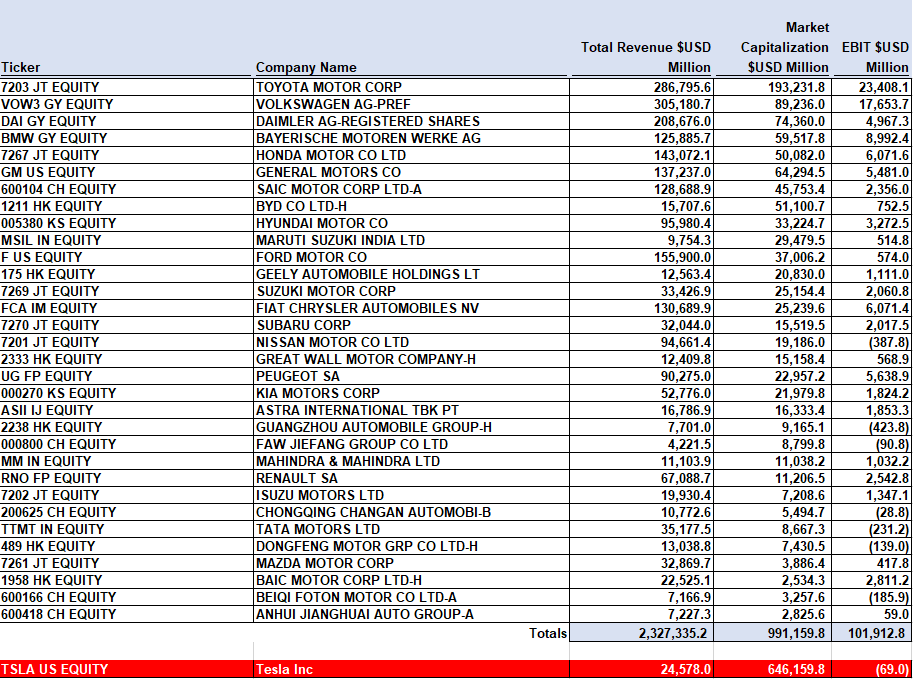The width and height of the screenshot is (913, 679).
Task: Click the GM US EQUITY ticker
Action: click(48, 172)
